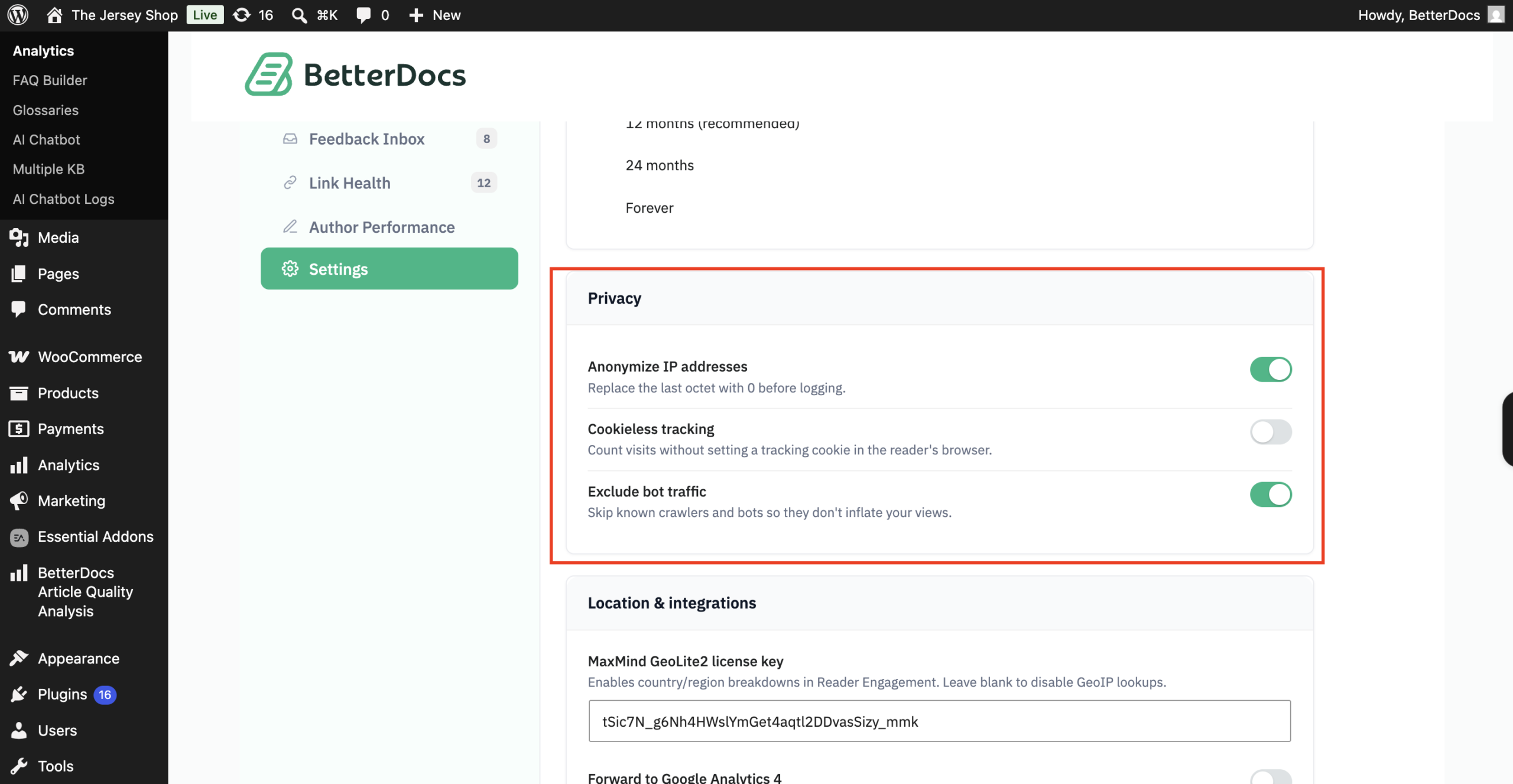Screen dimensions: 1513x784
Task: Select the Settings tab
Action: point(389,269)
